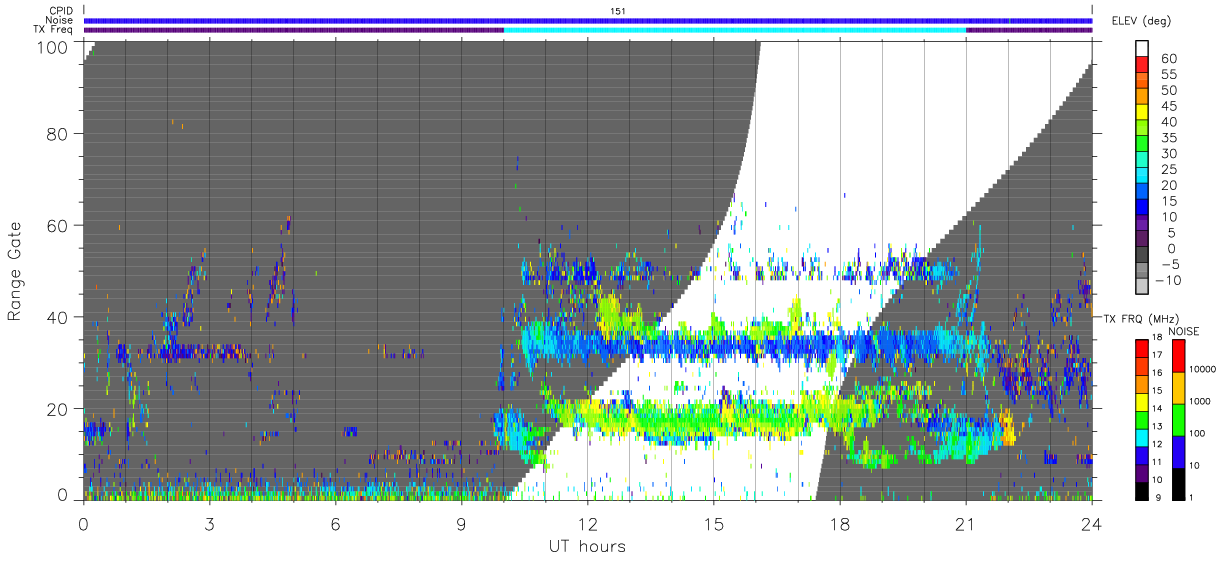The image size is (1228, 567).
Task: Pick TX FRQ colorbar segment between 12 and 13
Action: click(x=1143, y=437)
